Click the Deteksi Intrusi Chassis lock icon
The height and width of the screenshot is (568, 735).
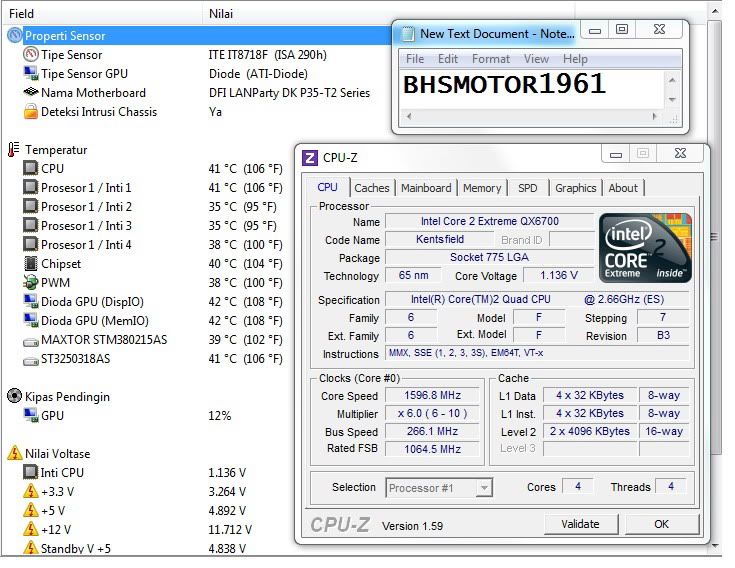(30, 112)
